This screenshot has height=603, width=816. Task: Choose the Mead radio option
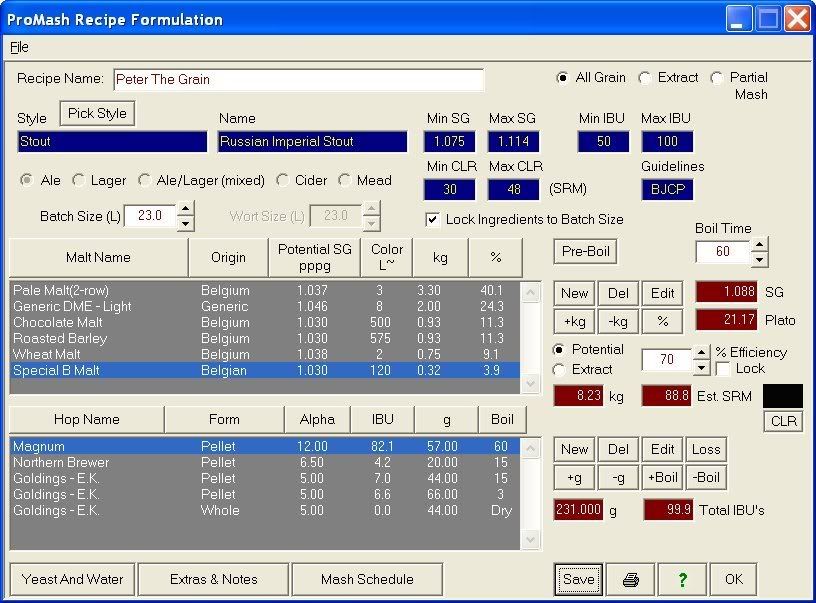[x=344, y=181]
